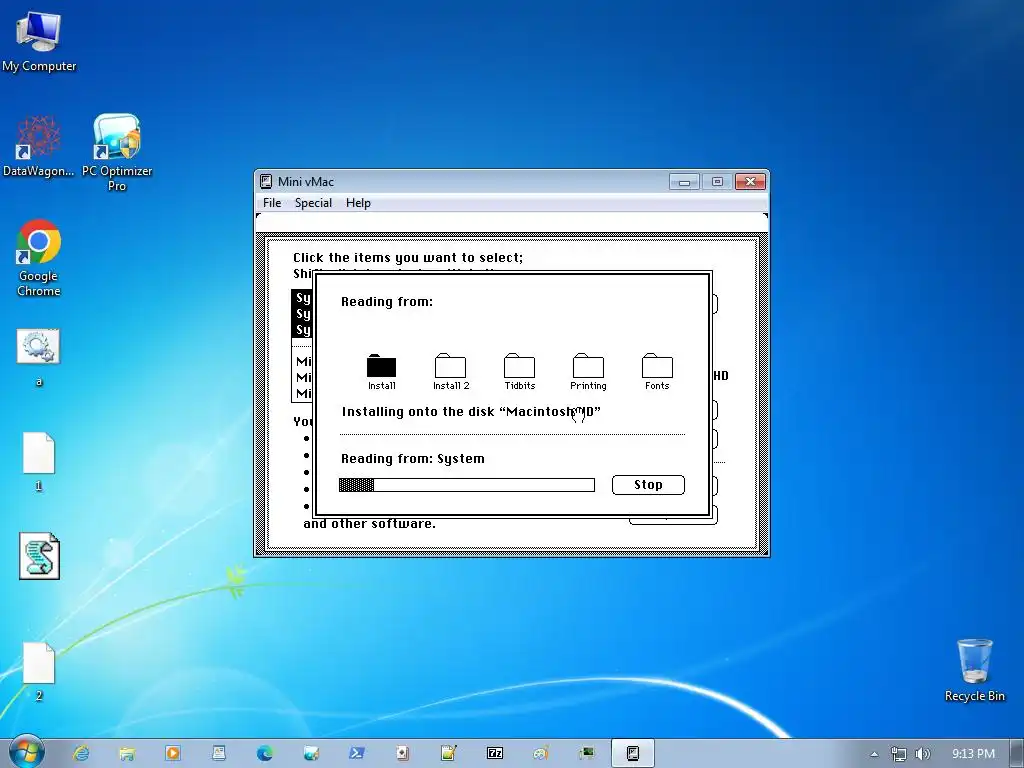Launch Microsoft Edge from the taskbar
This screenshot has width=1024, height=768.
pos(264,753)
